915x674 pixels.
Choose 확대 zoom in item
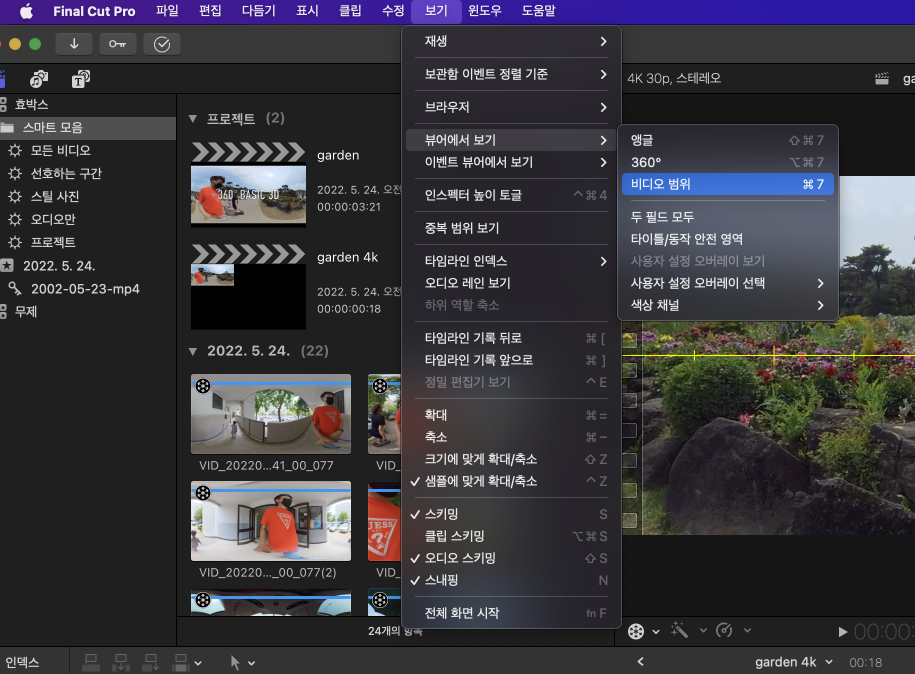pyautogui.click(x=511, y=415)
